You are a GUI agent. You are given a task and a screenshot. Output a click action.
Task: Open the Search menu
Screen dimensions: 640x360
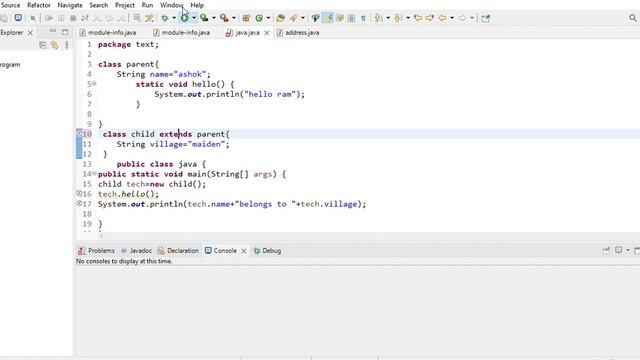(99, 5)
